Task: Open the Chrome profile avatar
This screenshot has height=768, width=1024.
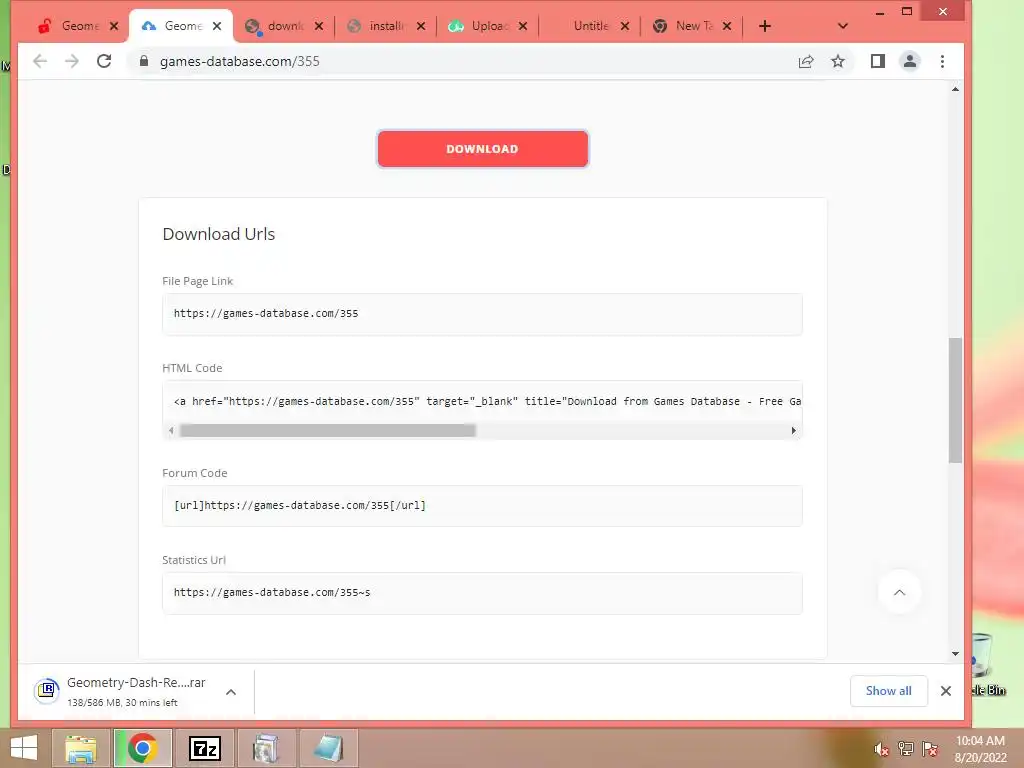Action: [910, 61]
